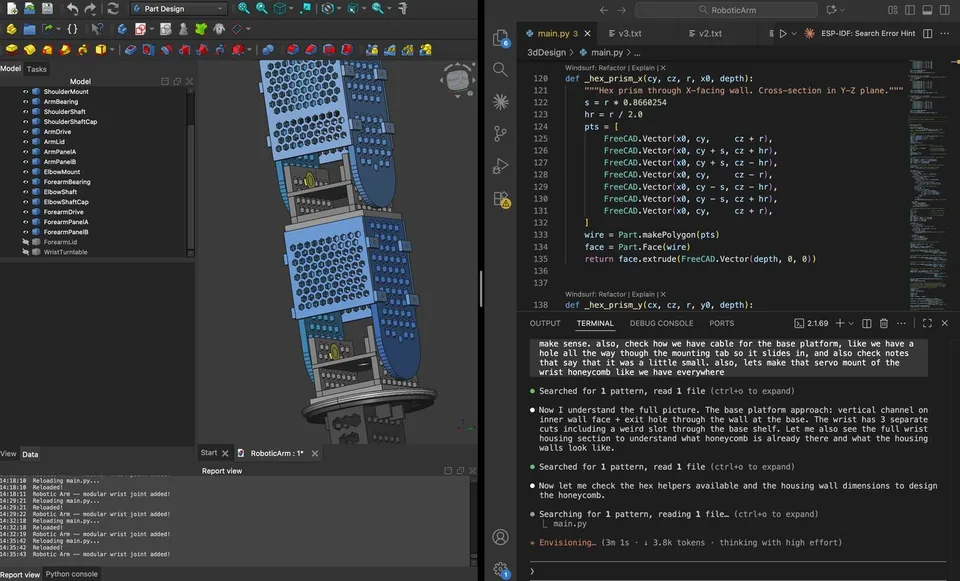Click the measure caliper tool icon

[x=403, y=9]
